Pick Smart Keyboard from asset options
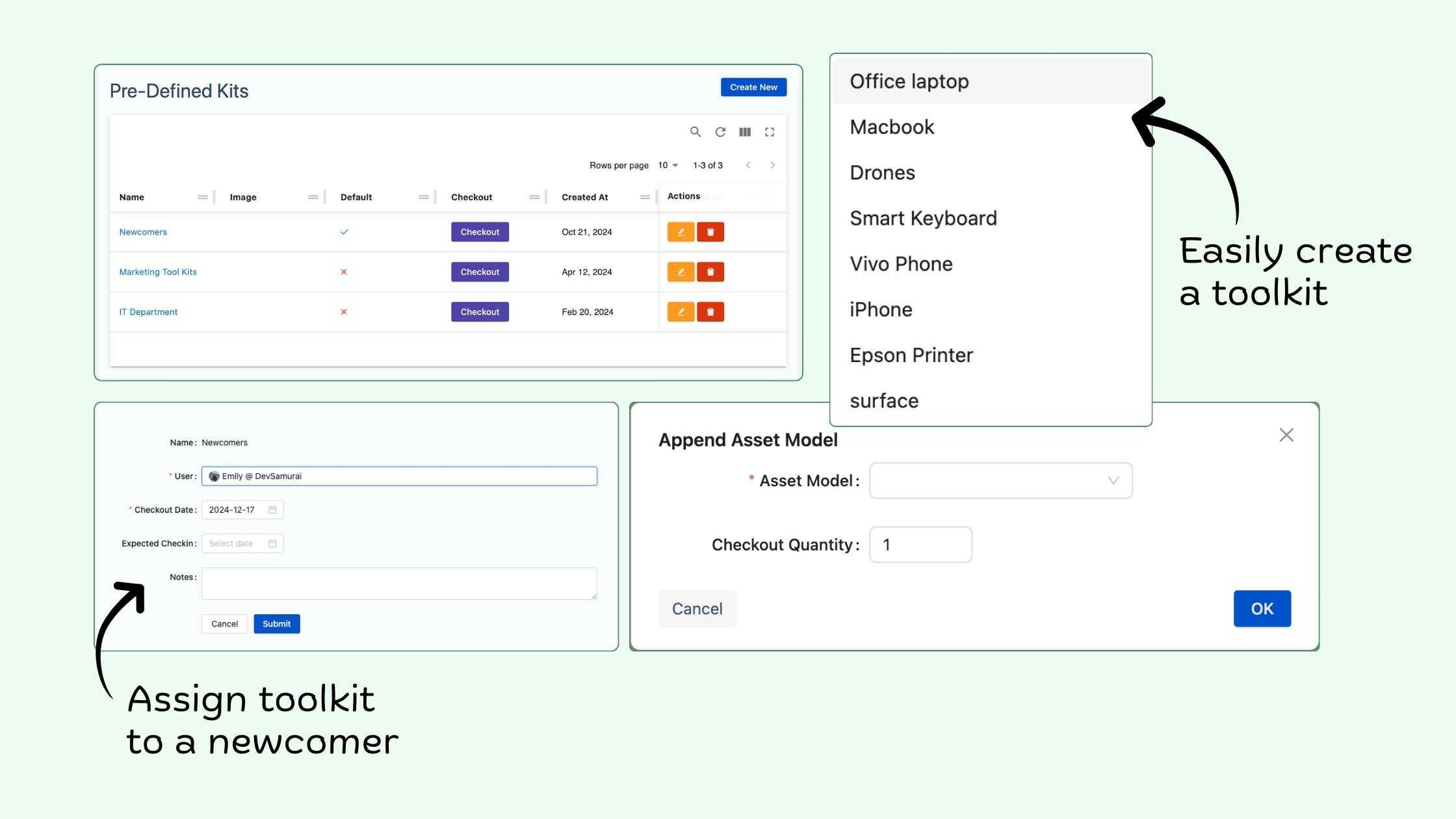1456x819 pixels. pyautogui.click(x=923, y=218)
